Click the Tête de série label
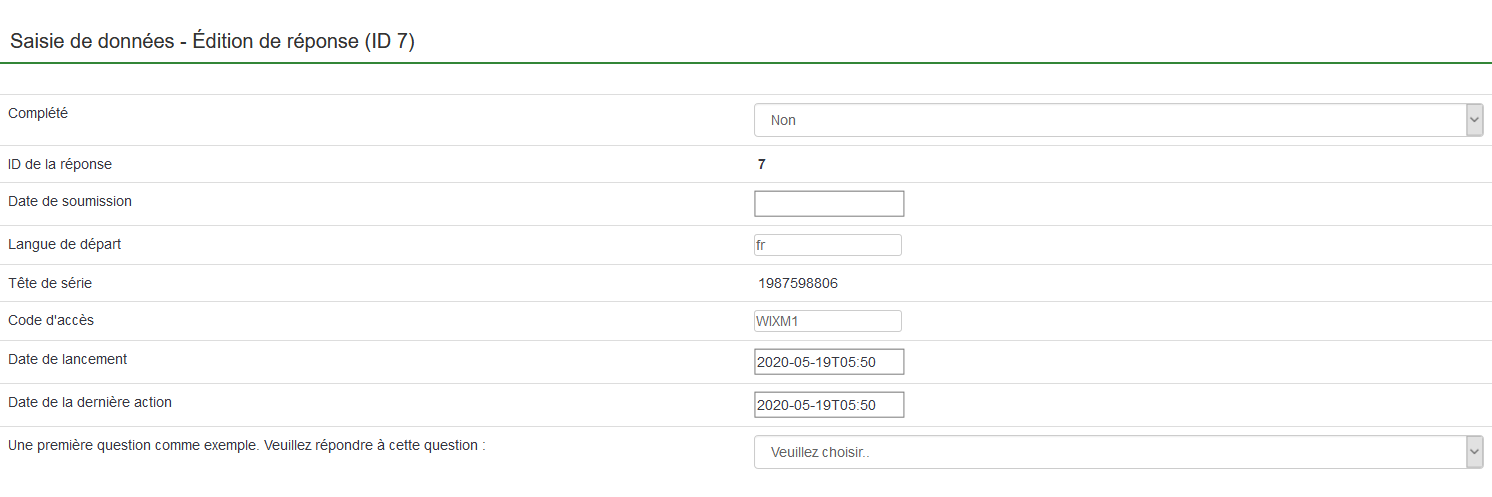The height and width of the screenshot is (497, 1492). click(50, 283)
